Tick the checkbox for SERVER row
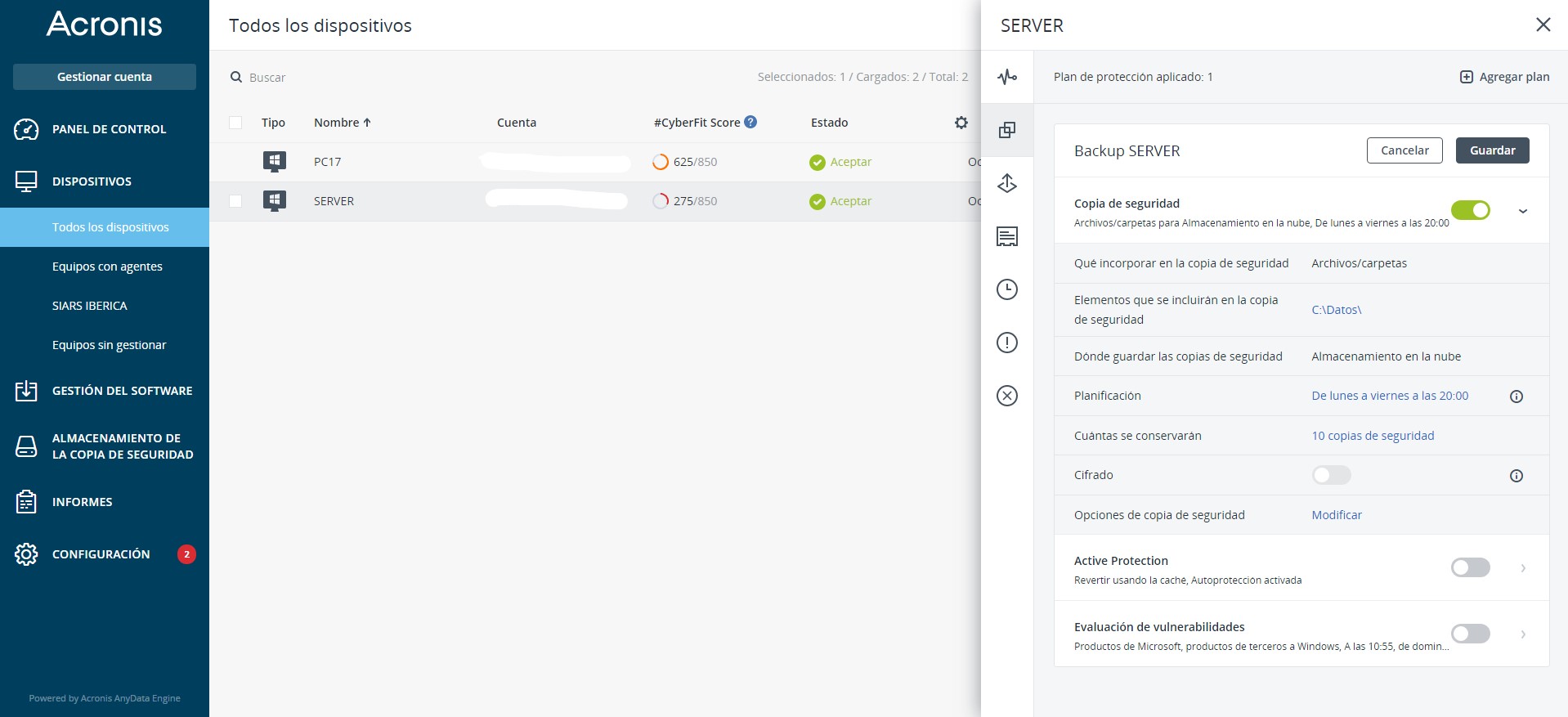Viewport: 1568px width, 717px height. (x=235, y=201)
